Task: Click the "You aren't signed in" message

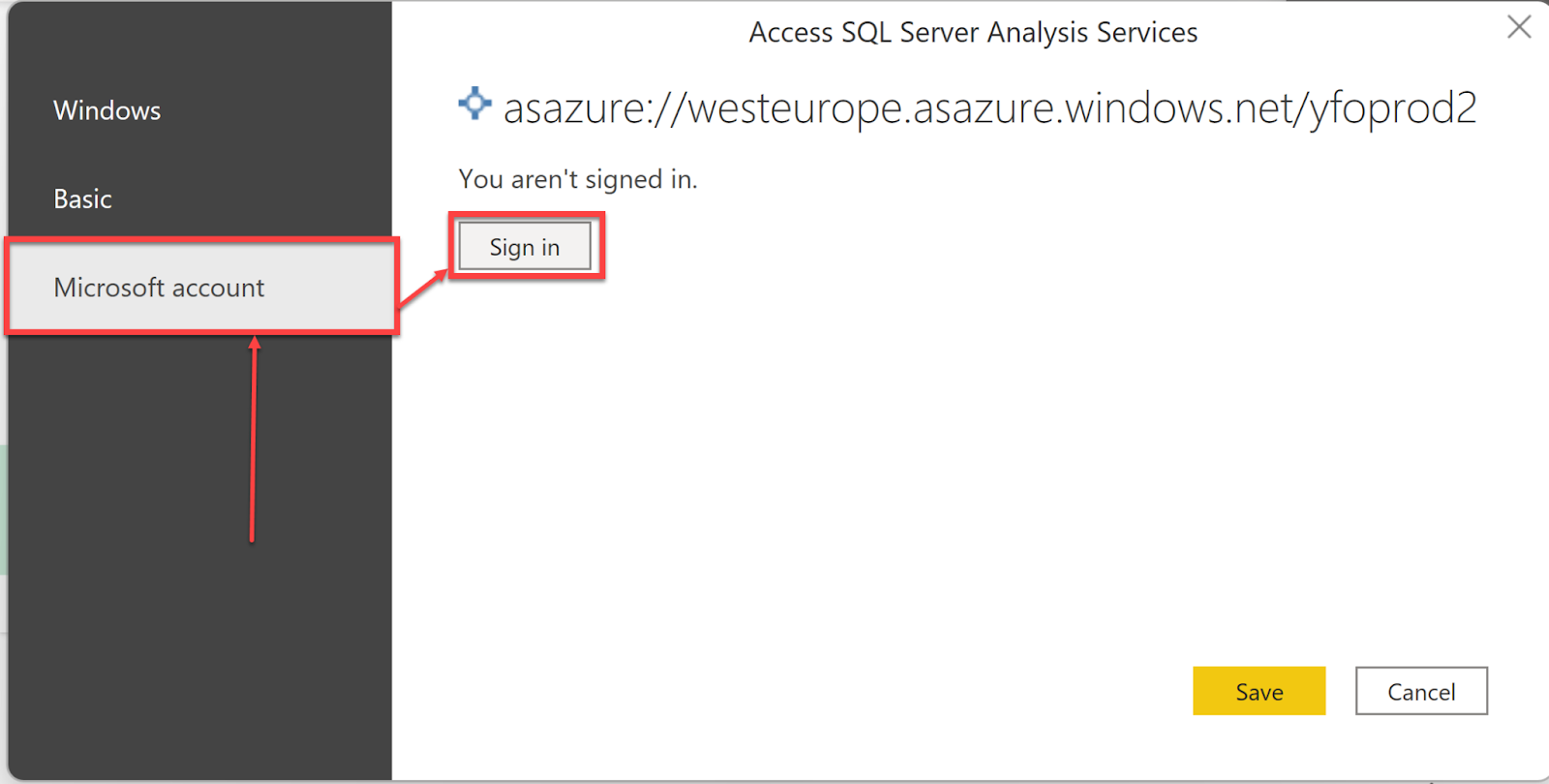Action: [578, 179]
